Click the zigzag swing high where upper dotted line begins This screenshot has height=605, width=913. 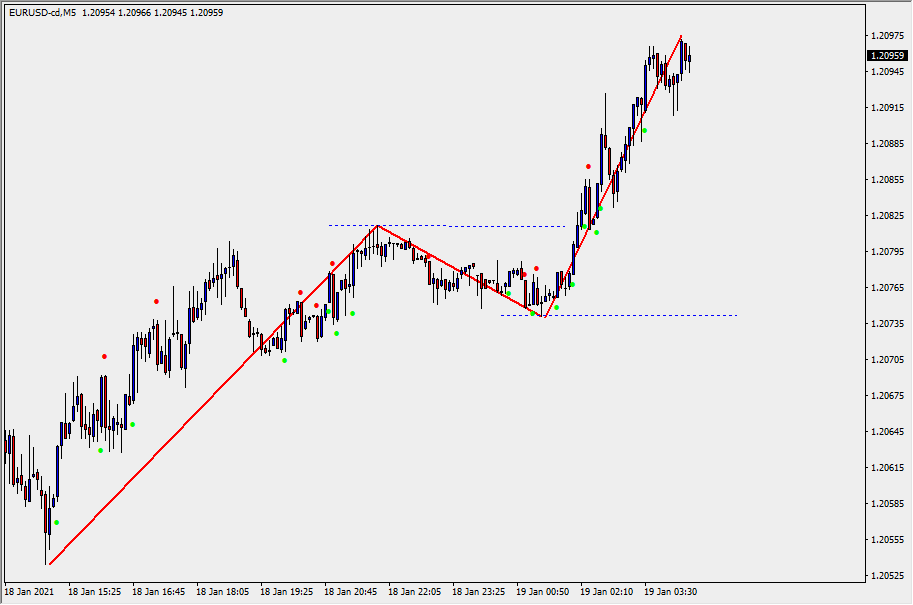pos(377,226)
